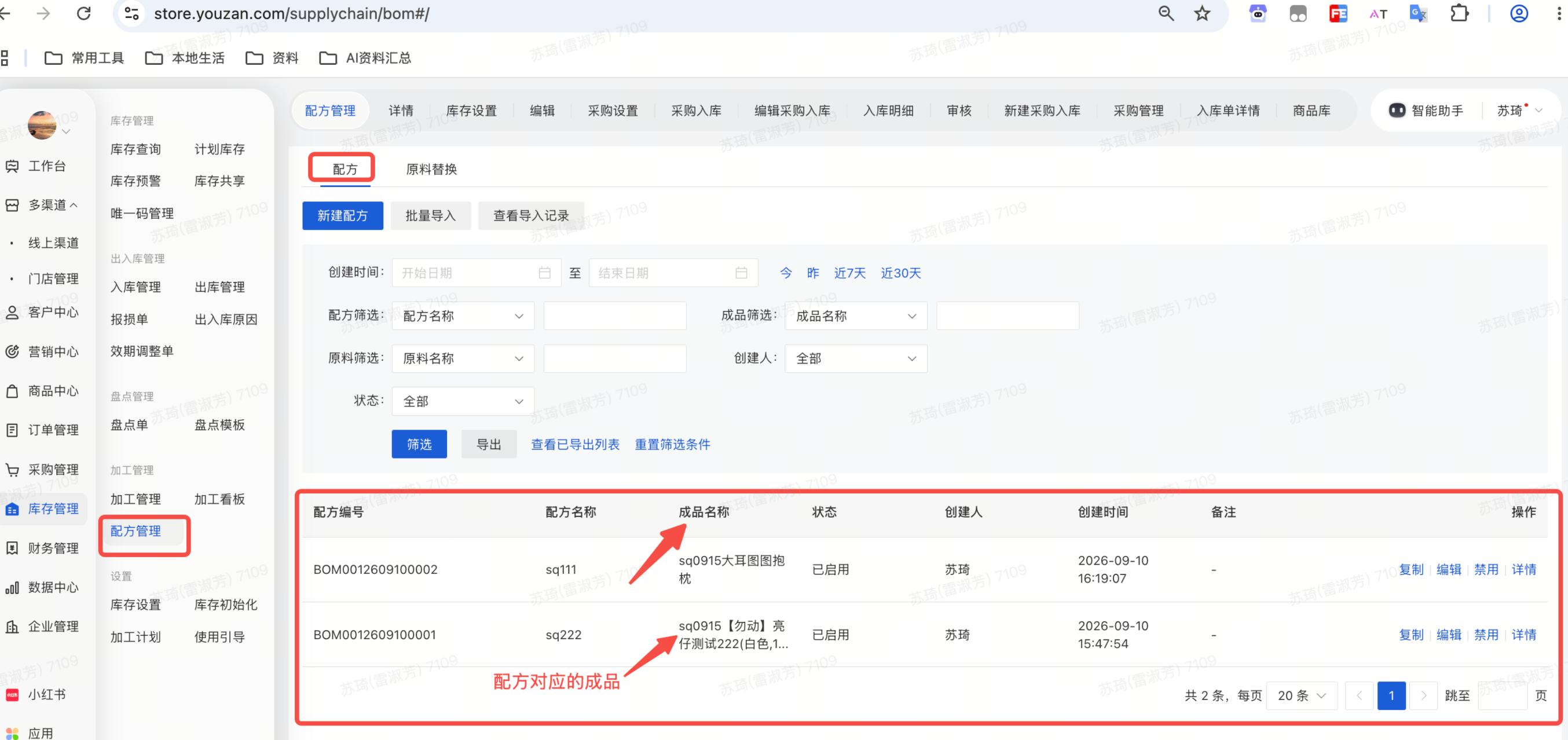
Task: Open the 创建人 dropdown
Action: (856, 358)
